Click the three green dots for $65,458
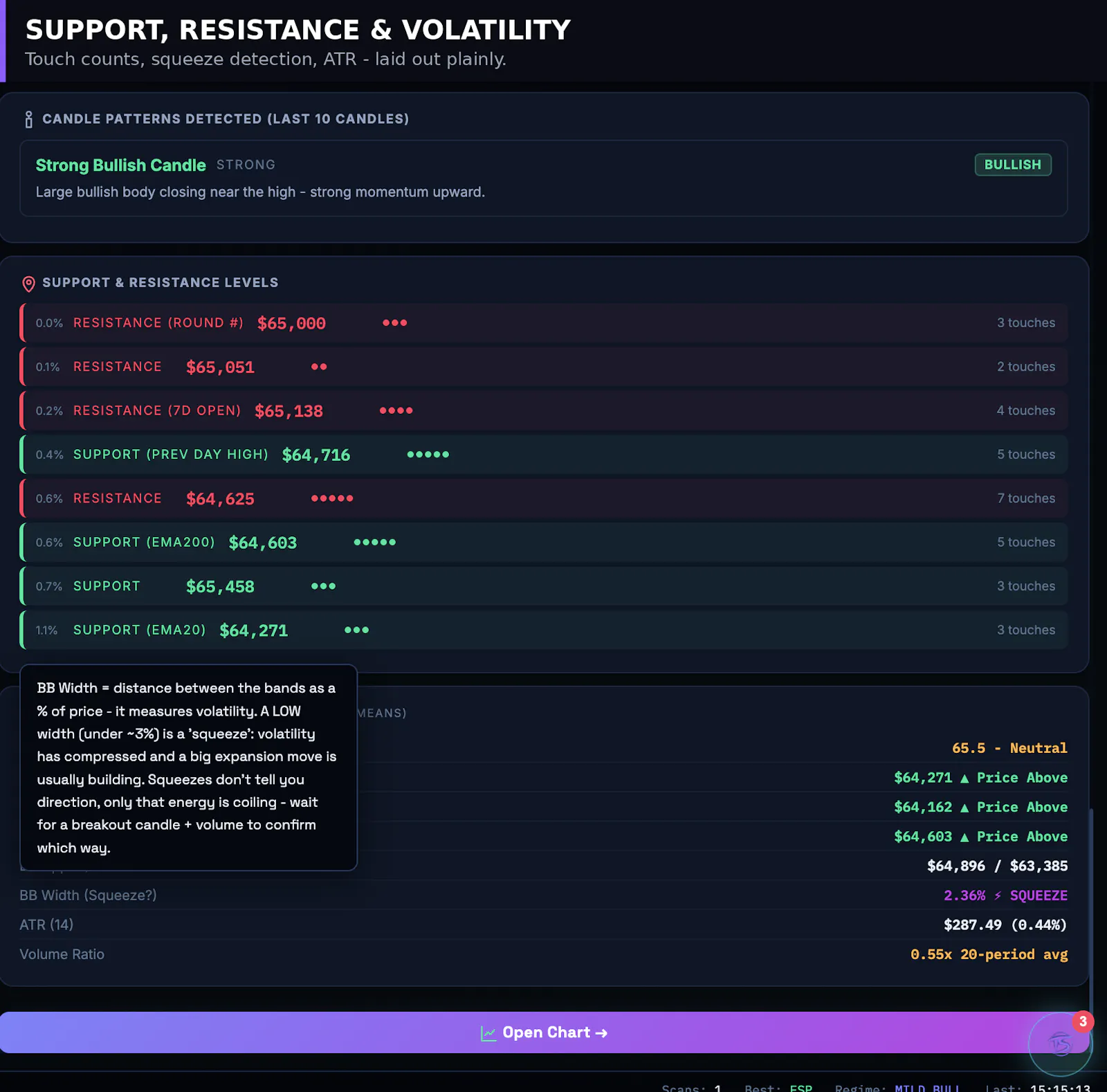The image size is (1107, 1092). click(324, 586)
